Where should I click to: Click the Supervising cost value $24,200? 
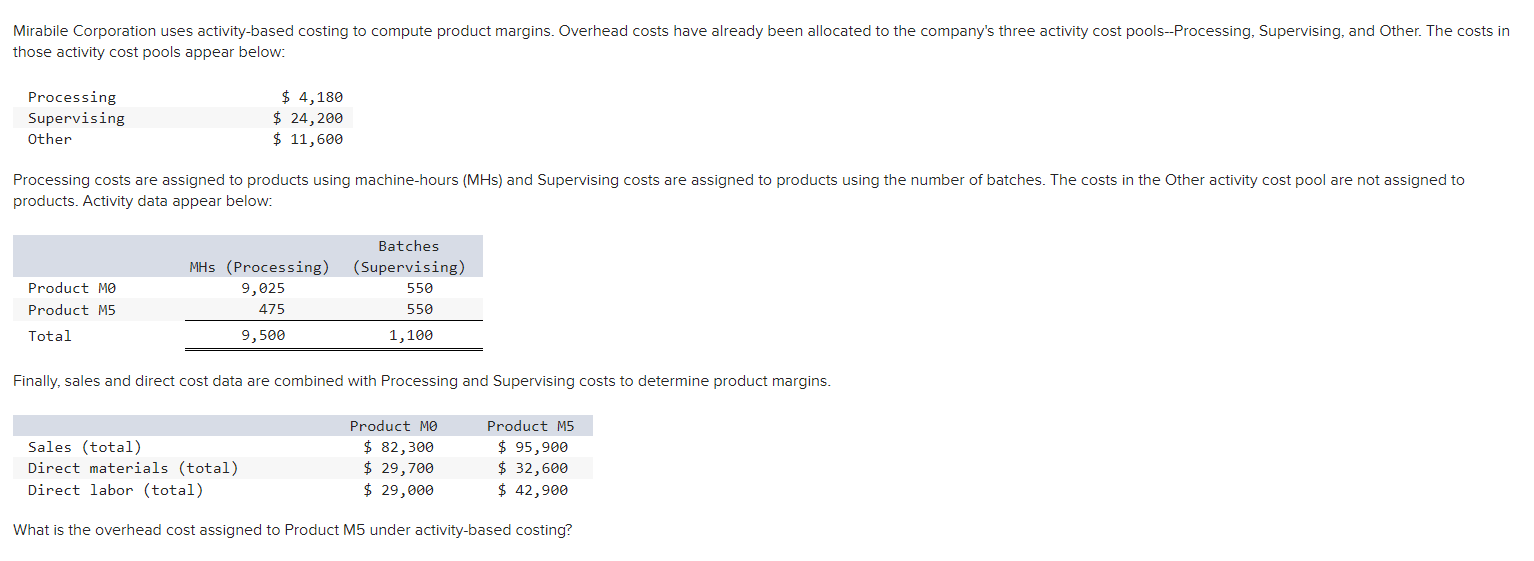pyautogui.click(x=307, y=118)
